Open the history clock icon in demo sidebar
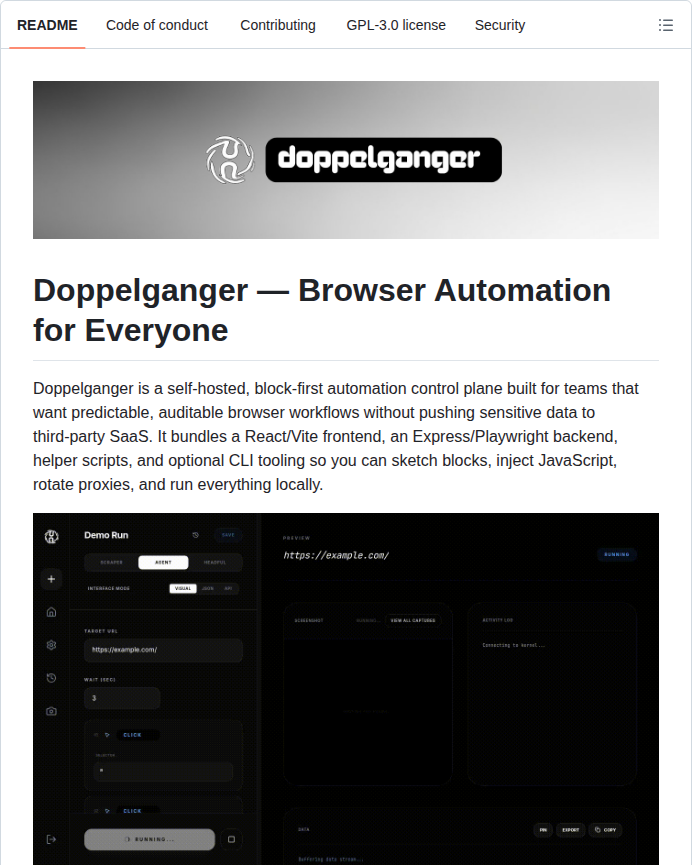The width and height of the screenshot is (692, 865). coord(51,678)
